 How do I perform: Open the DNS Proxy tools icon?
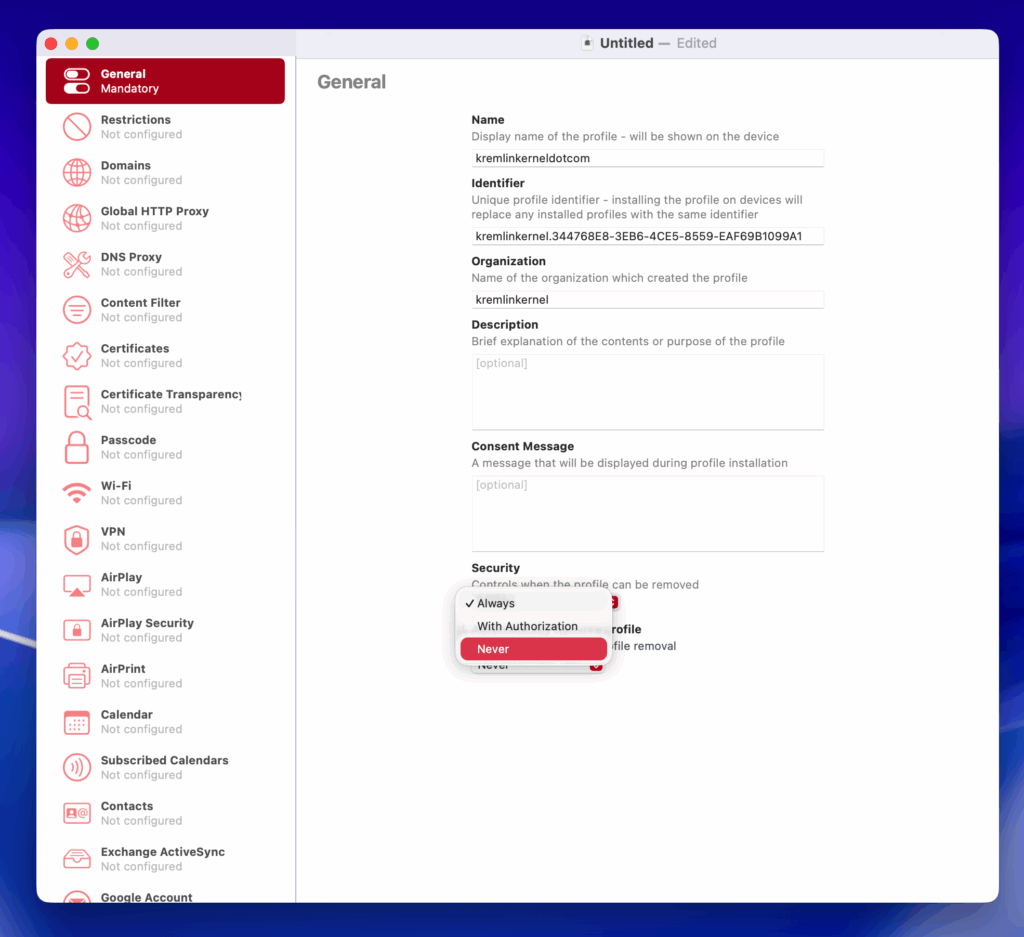point(77,264)
